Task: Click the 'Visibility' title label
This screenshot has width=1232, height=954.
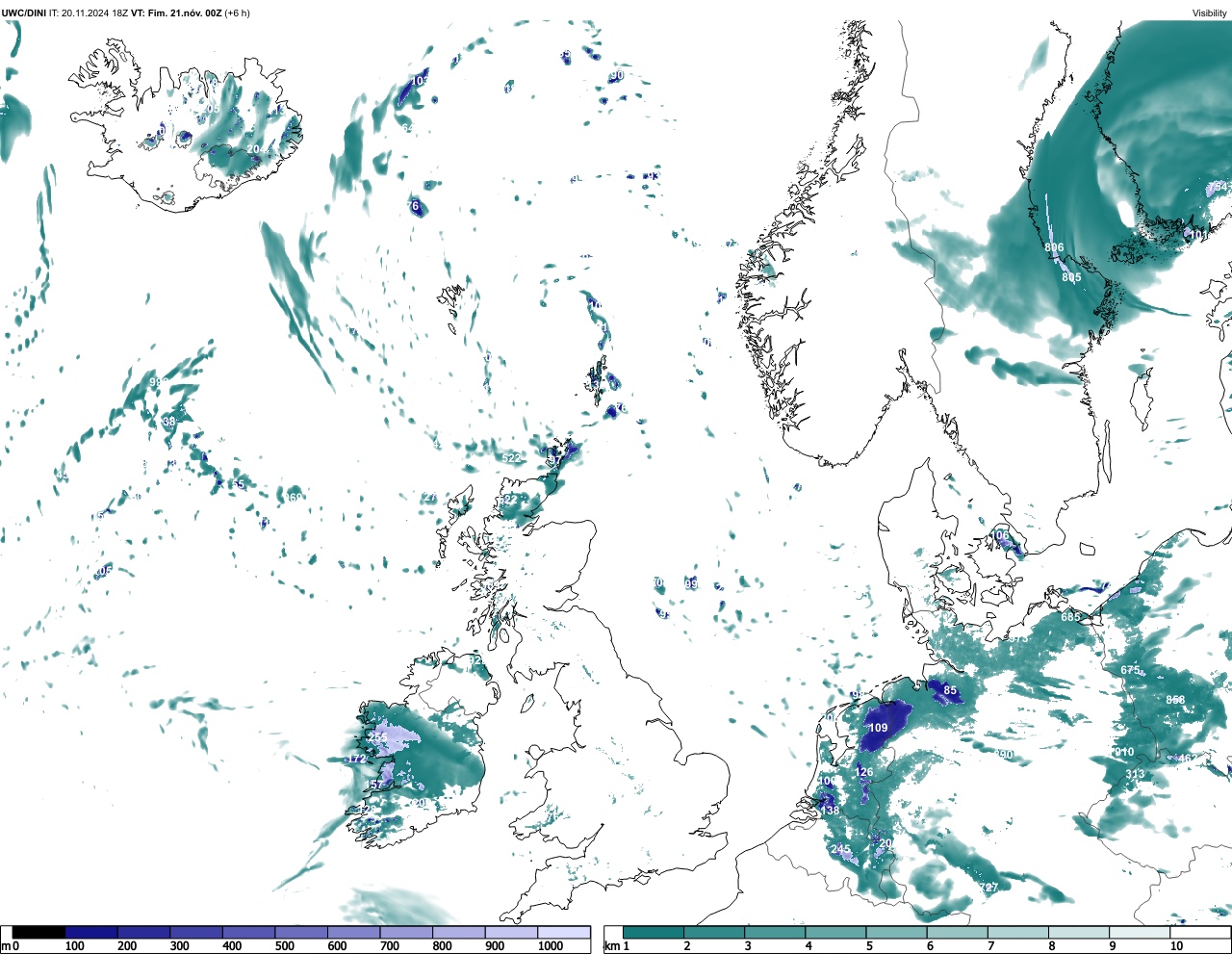Action: point(1210,13)
